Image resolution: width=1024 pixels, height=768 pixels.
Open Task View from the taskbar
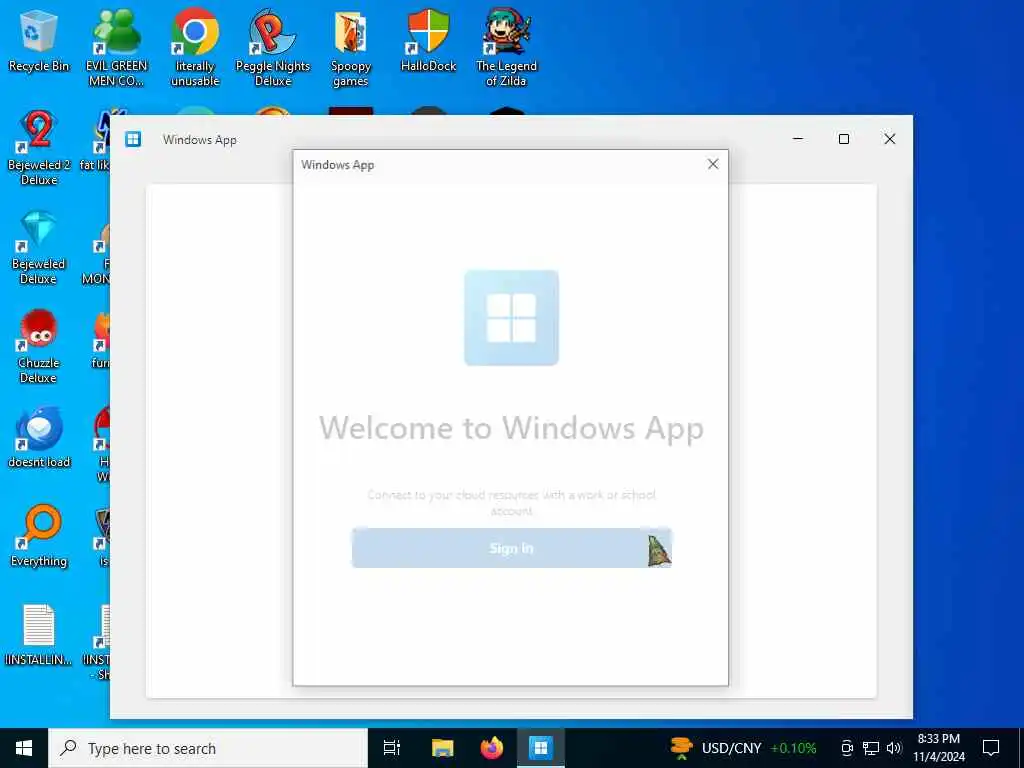tap(392, 748)
